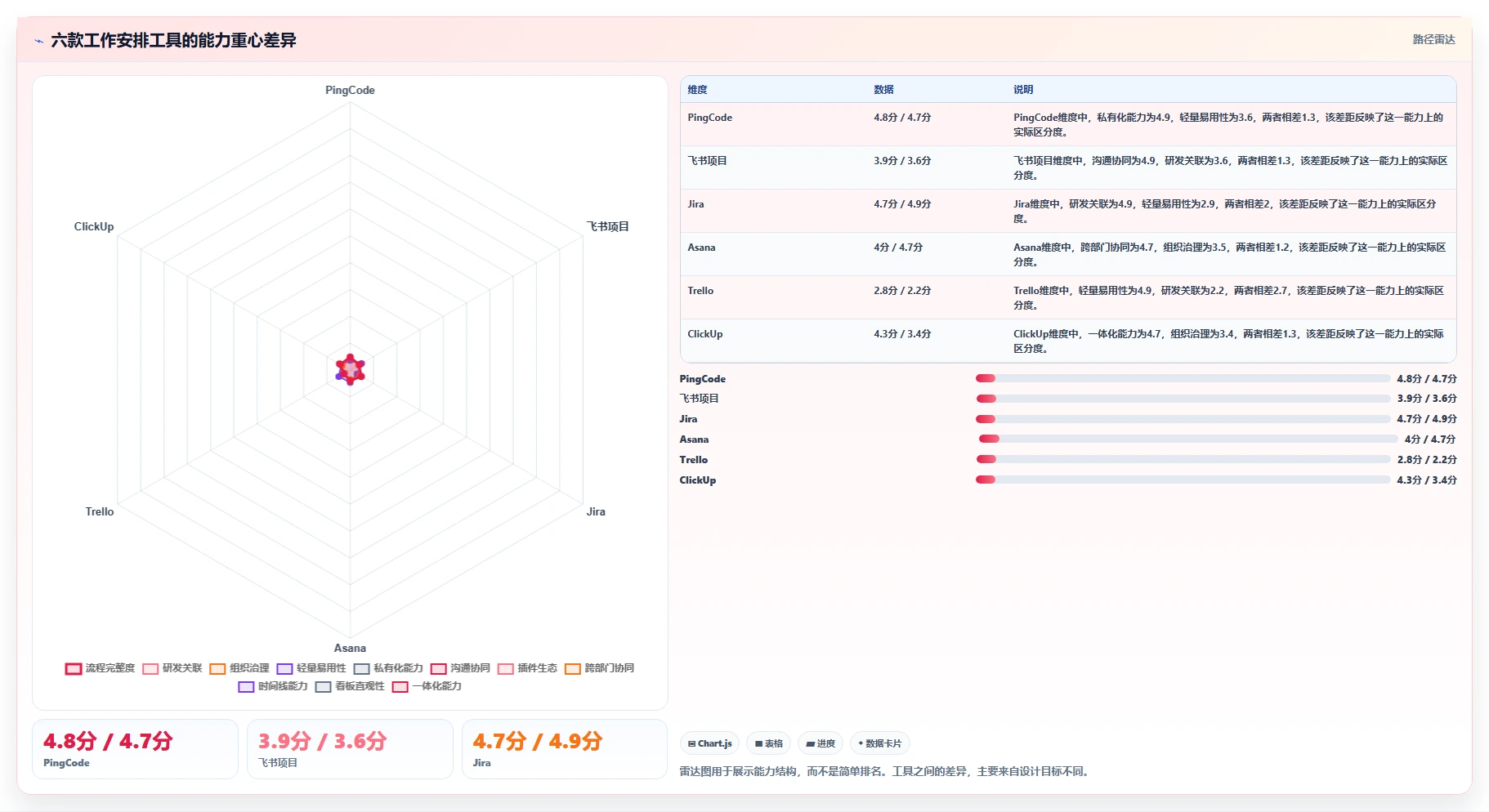Click the ClickUp progress bar
Viewport: 1489px width, 812px height.
(x=1183, y=480)
